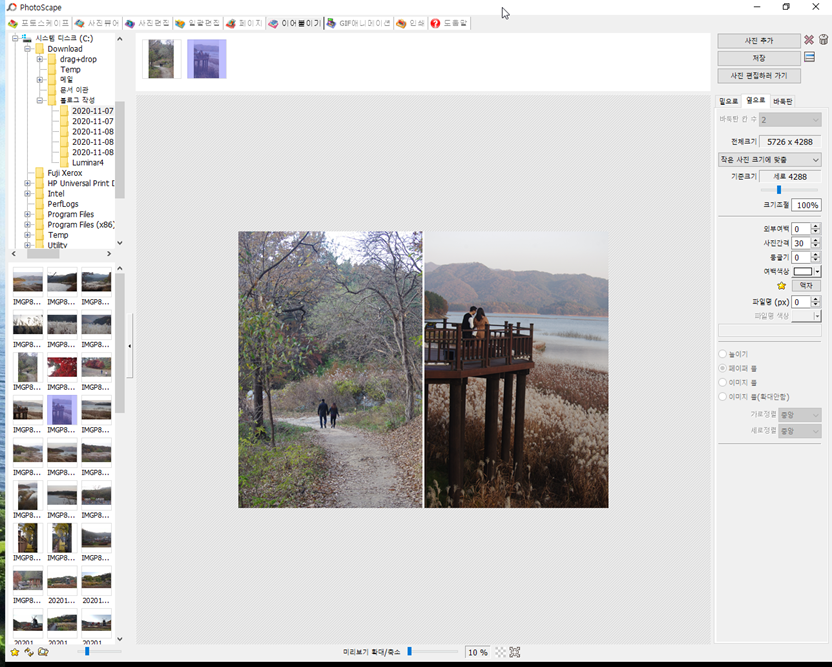This screenshot has height=667, width=832.
Task: Click the 파일명 (px) stepper
Action: click(816, 302)
